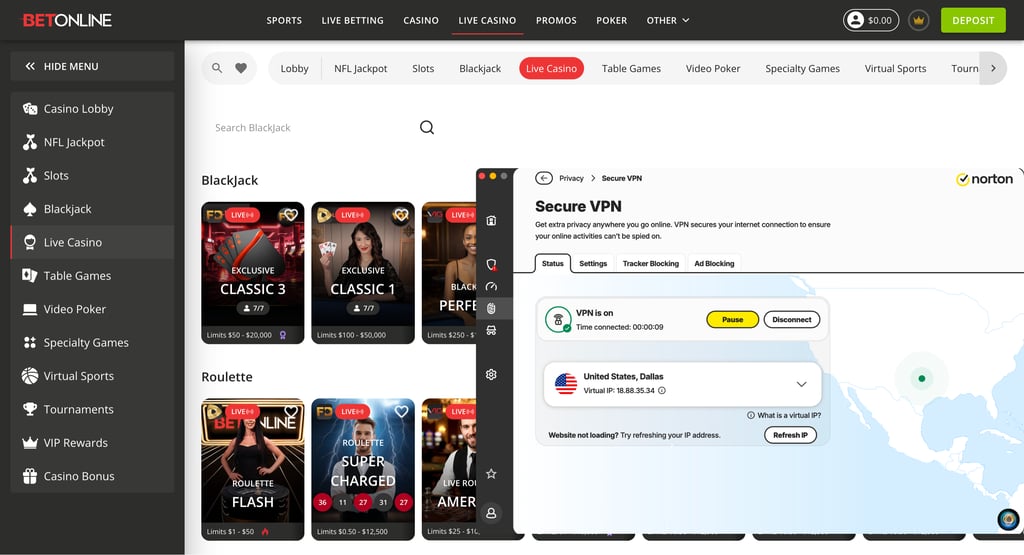Open Live Betting in top navigation
Screen dimensions: 1024x555
coord(353,20)
